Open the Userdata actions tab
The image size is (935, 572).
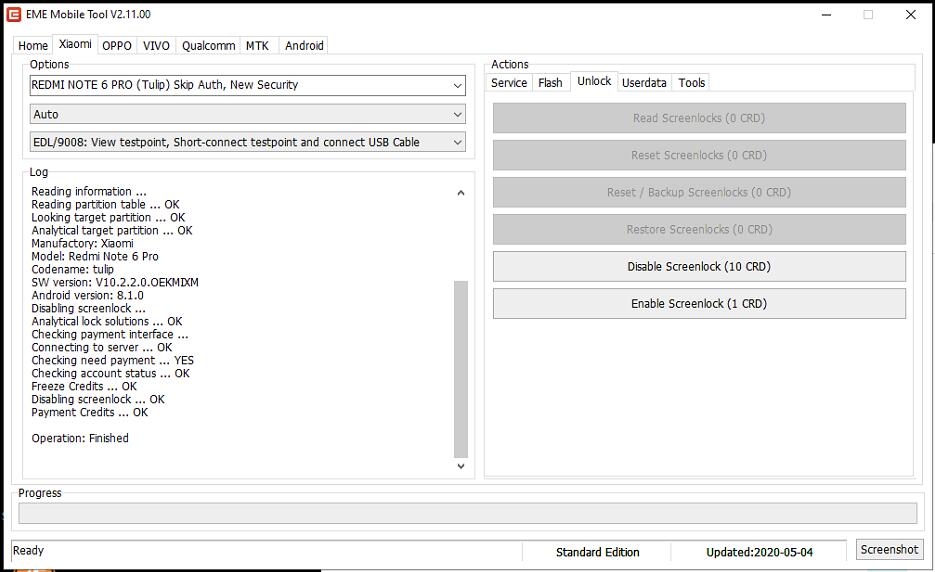(644, 82)
